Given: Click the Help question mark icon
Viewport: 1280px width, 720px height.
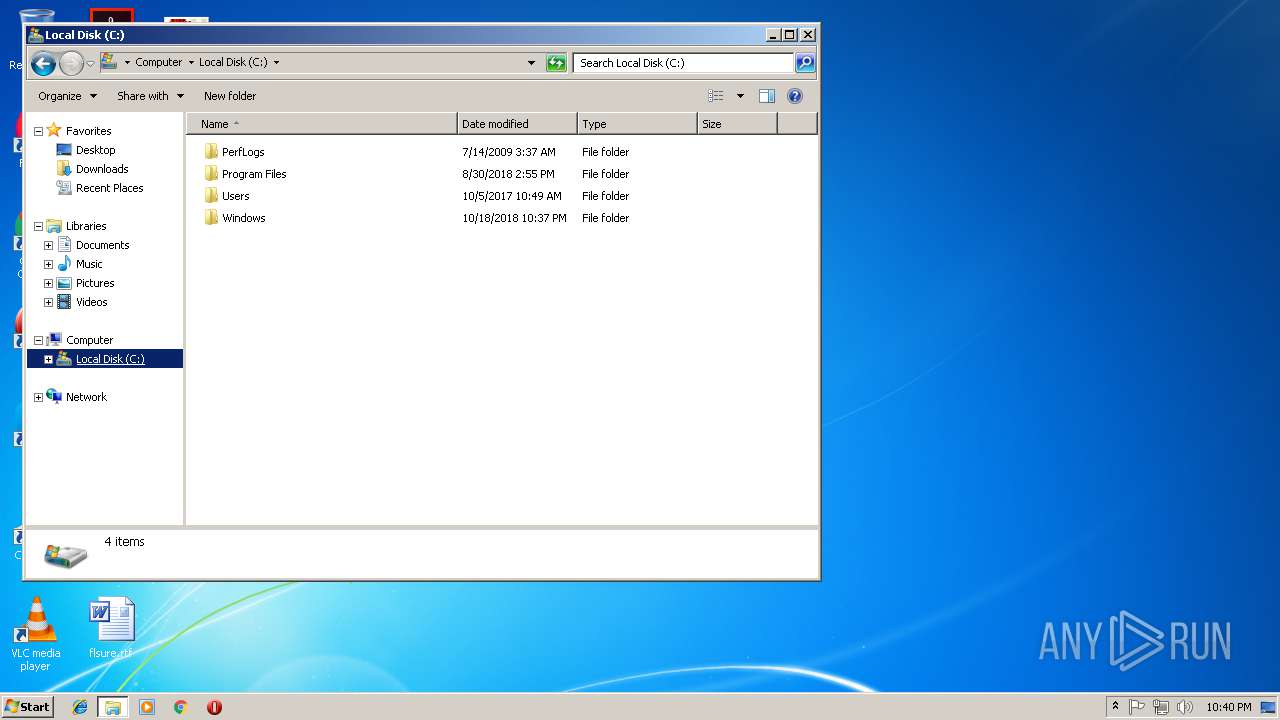Looking at the screenshot, I should 795,96.
